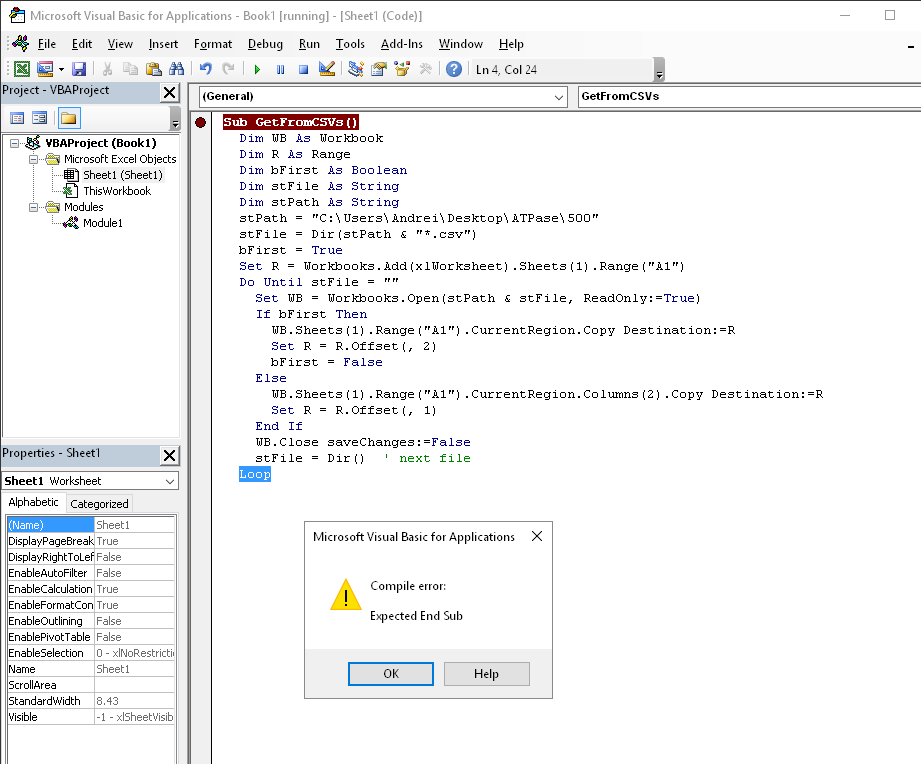Click OK in the compile error dialog
921x764 pixels.
391,674
